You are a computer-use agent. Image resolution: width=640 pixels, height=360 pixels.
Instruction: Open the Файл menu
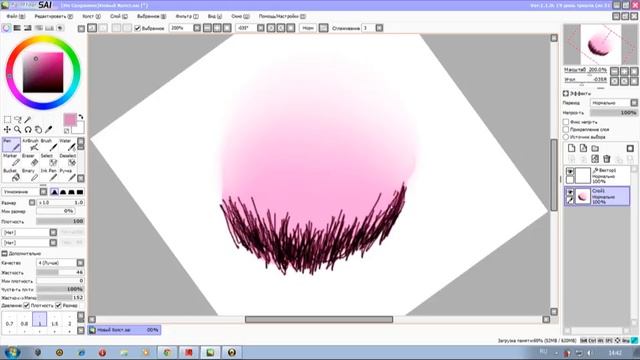tap(16, 16)
